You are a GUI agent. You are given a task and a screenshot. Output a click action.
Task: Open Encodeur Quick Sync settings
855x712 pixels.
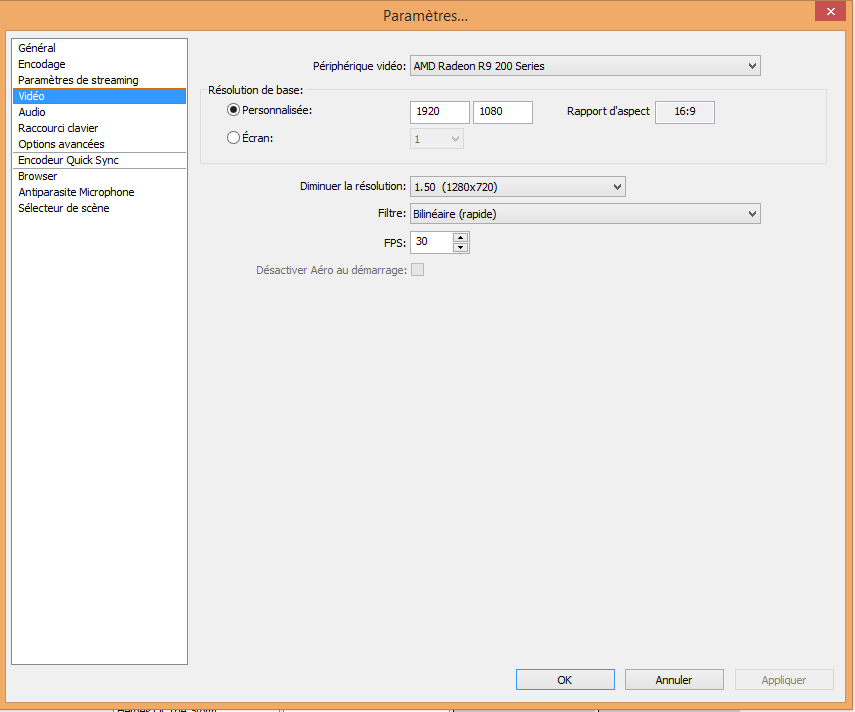(x=99, y=160)
